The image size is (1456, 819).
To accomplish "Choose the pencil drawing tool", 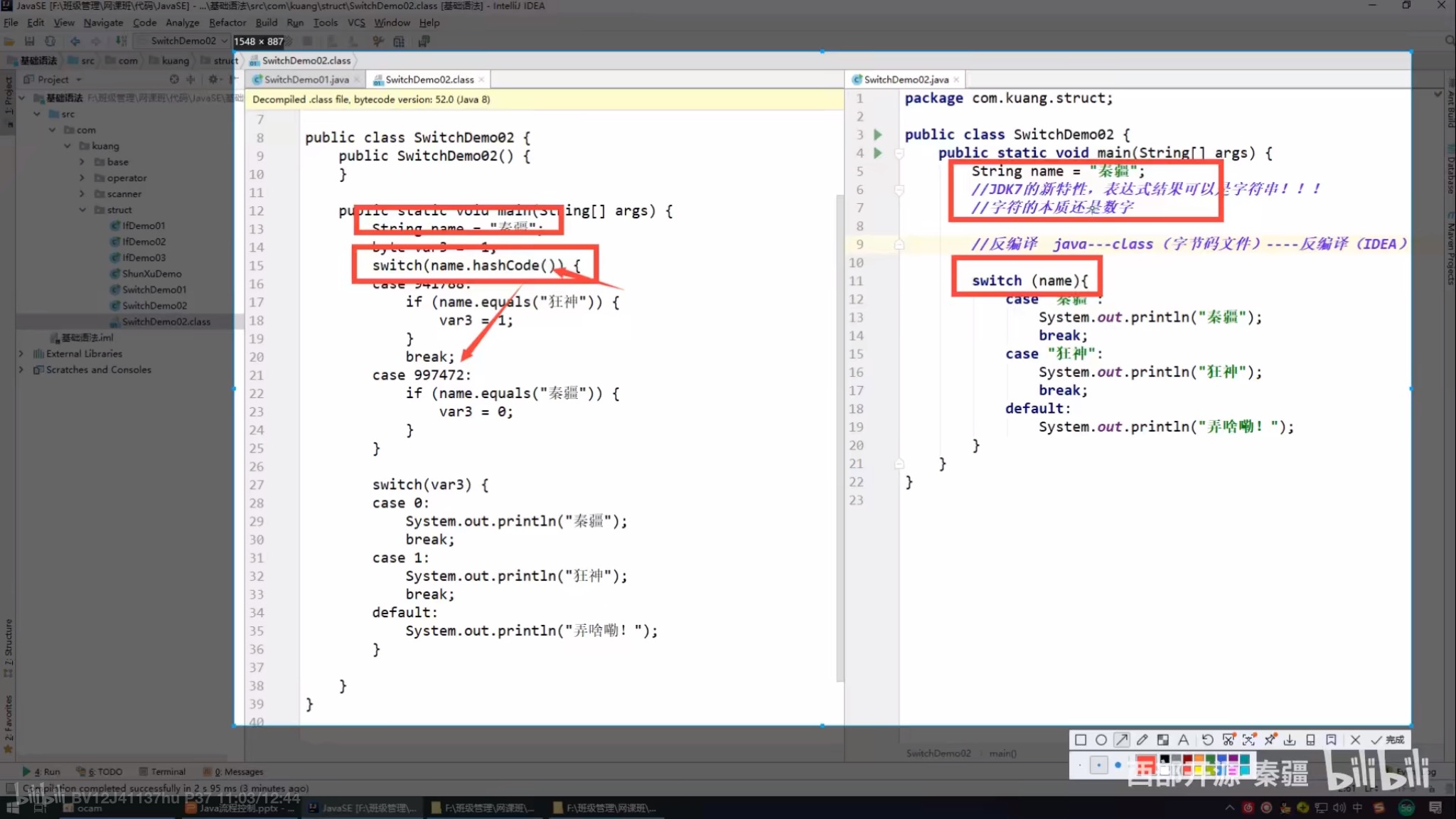I will (x=1142, y=740).
